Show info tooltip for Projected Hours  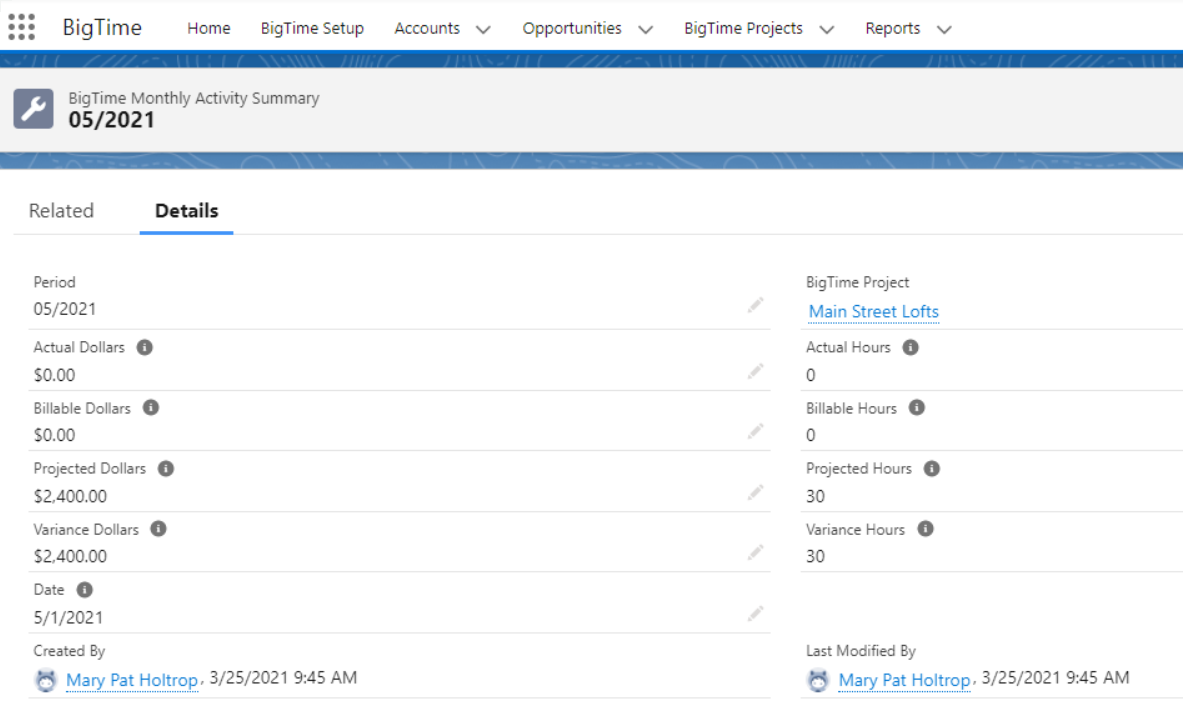pyautogui.click(x=932, y=468)
